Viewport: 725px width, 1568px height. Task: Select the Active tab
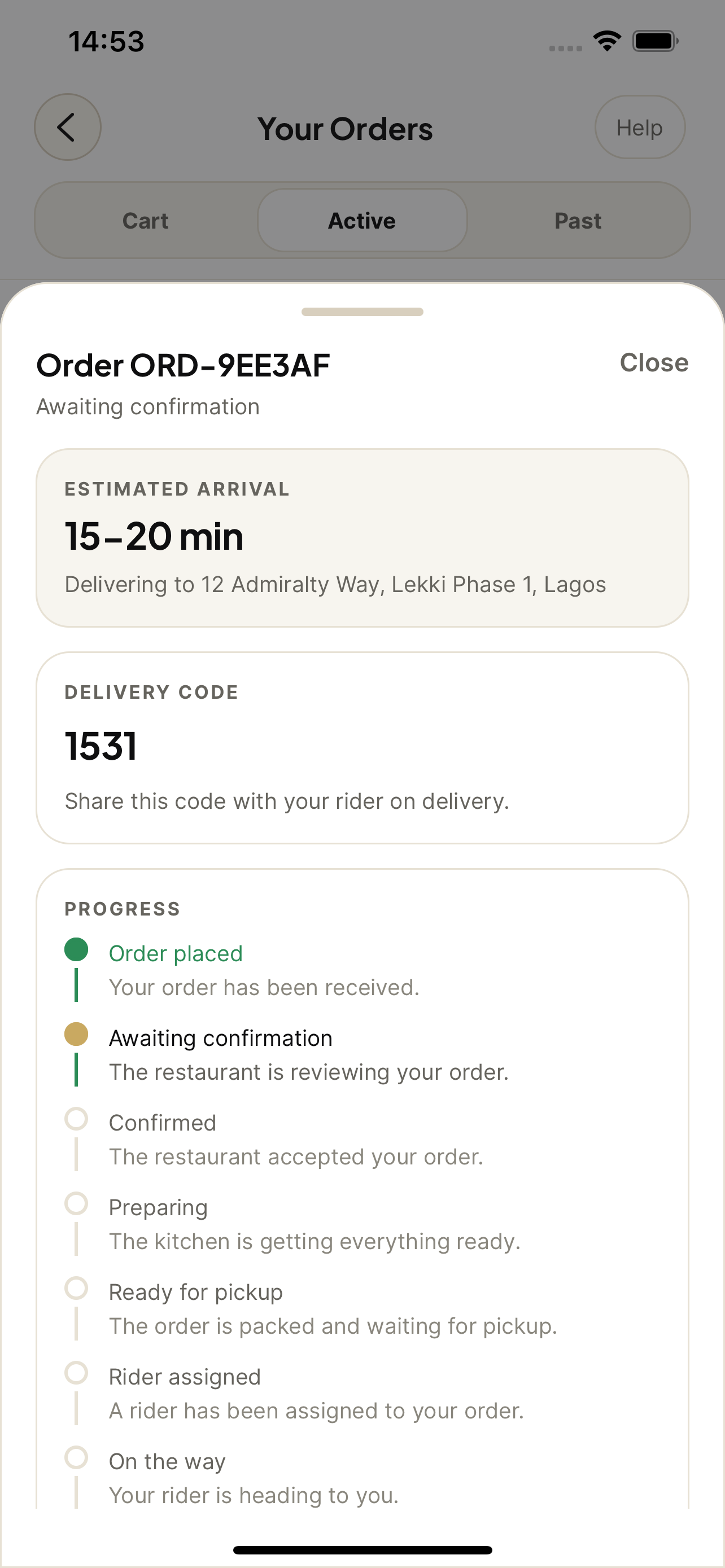[x=362, y=220]
